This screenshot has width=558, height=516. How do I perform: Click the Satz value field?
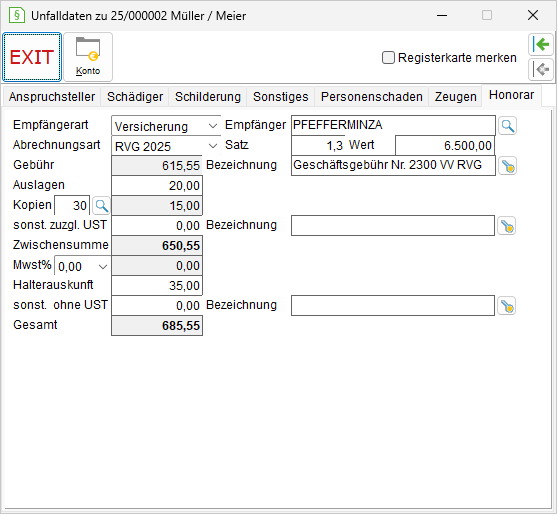(318, 146)
